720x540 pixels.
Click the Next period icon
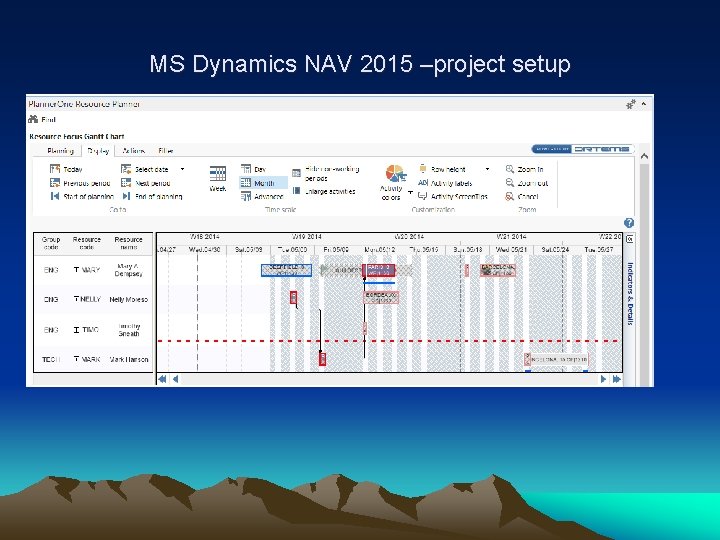pyautogui.click(x=126, y=183)
